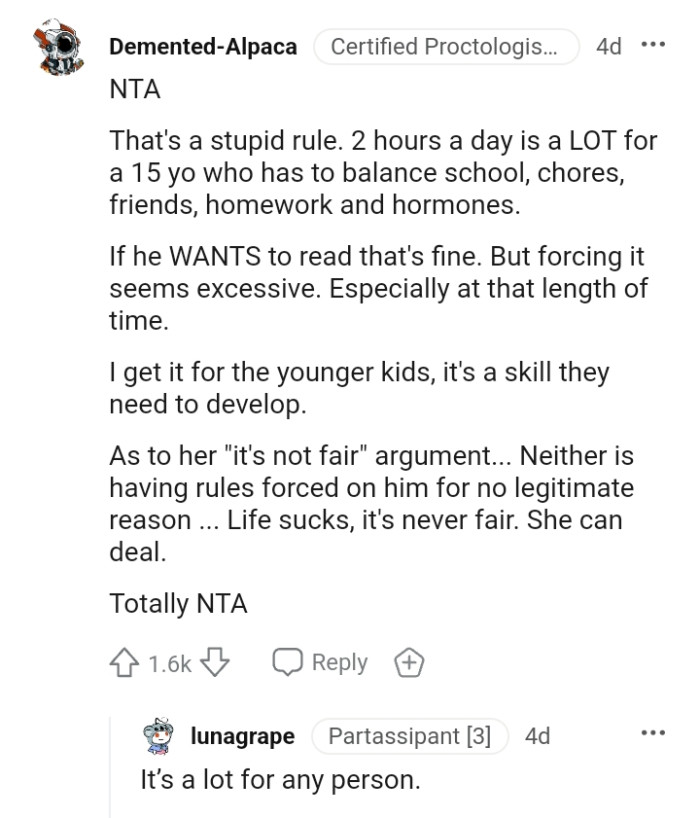Click the "Totally NTA" closing line
Image resolution: width=700 pixels, height=818 pixels.
pyautogui.click(x=178, y=604)
